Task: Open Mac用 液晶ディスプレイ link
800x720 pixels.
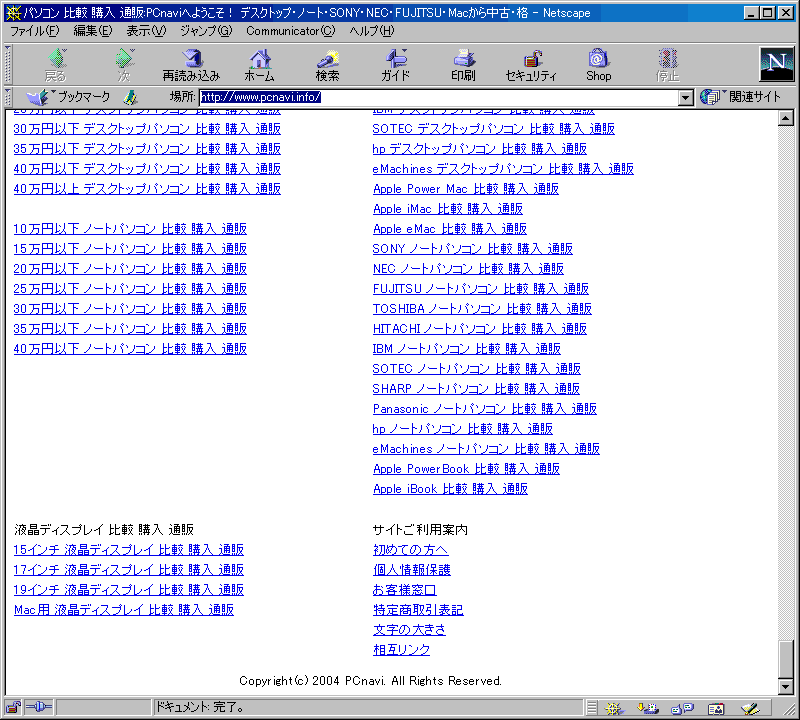Action: tap(124, 610)
